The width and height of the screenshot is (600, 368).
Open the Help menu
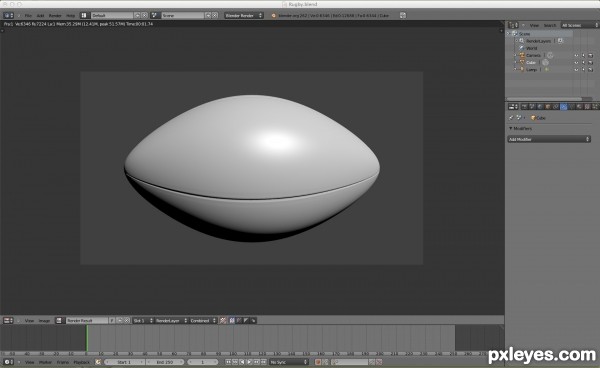[x=70, y=16]
